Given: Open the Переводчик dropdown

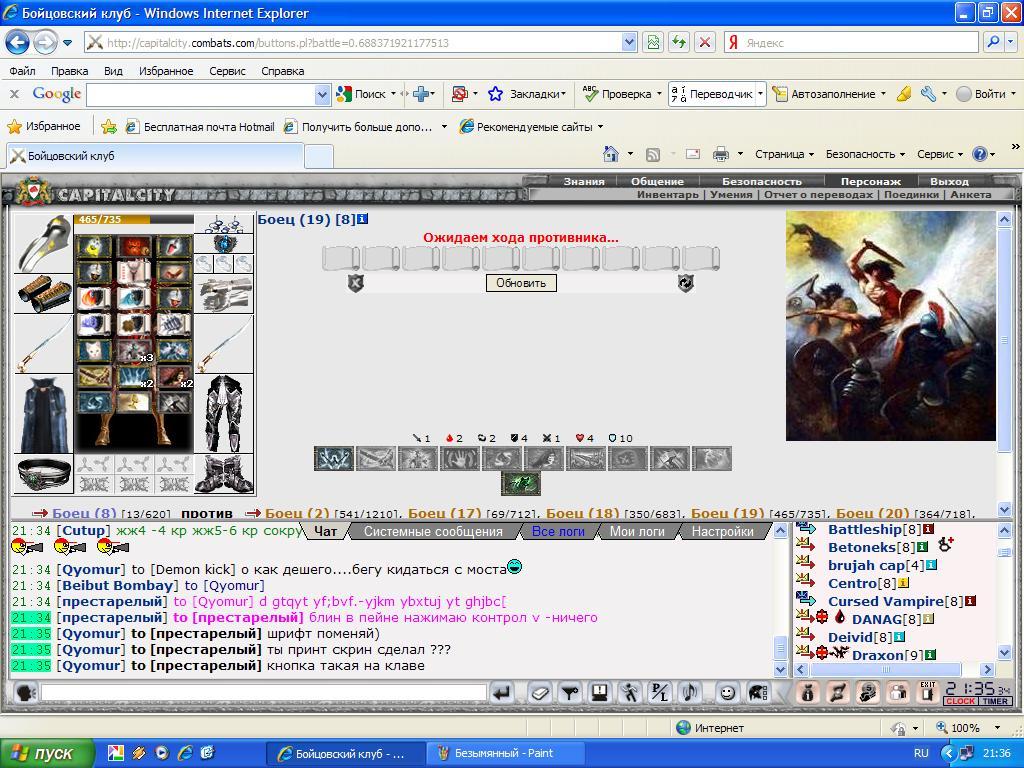Looking at the screenshot, I should tap(760, 94).
